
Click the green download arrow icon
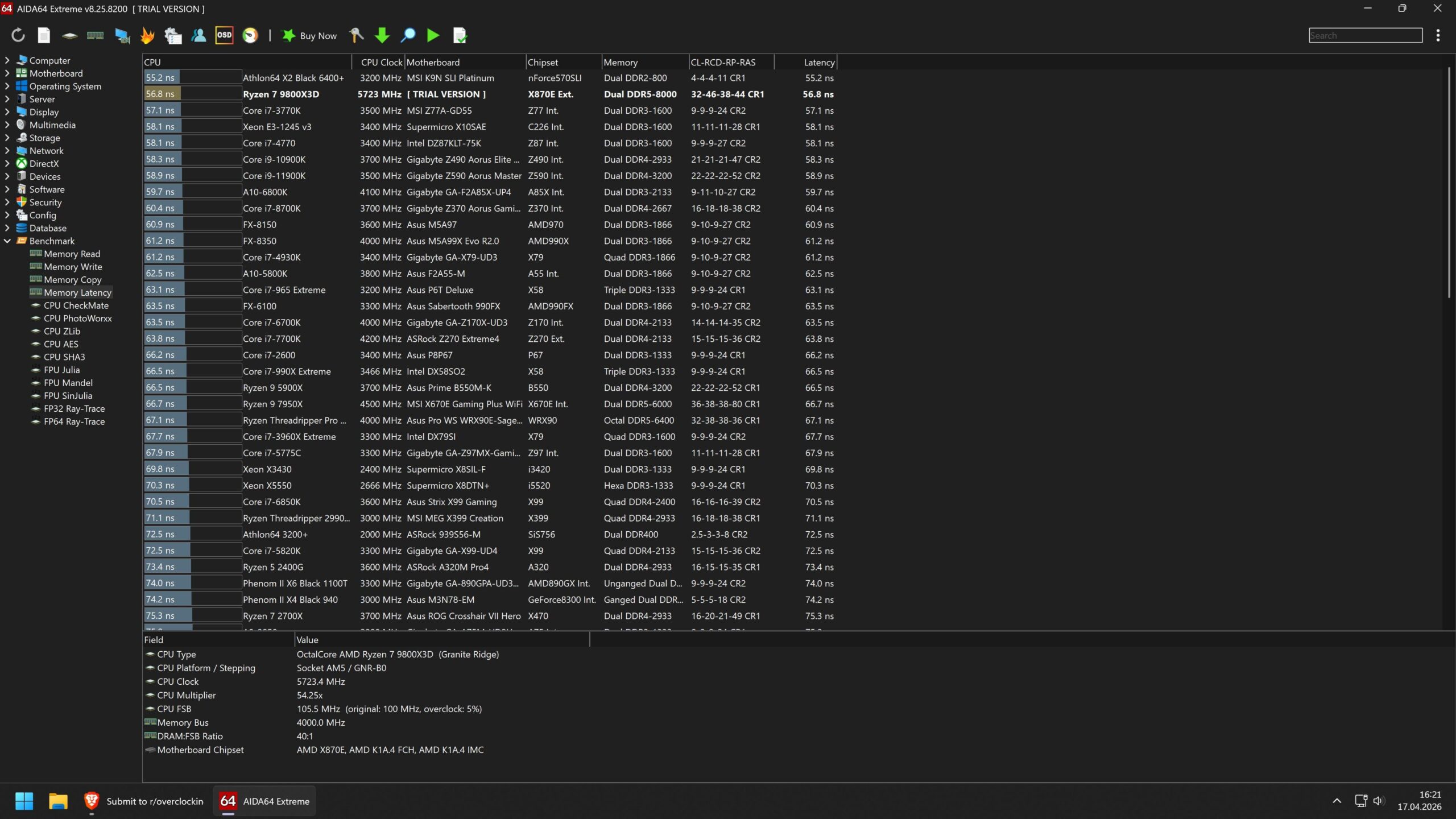point(382,35)
